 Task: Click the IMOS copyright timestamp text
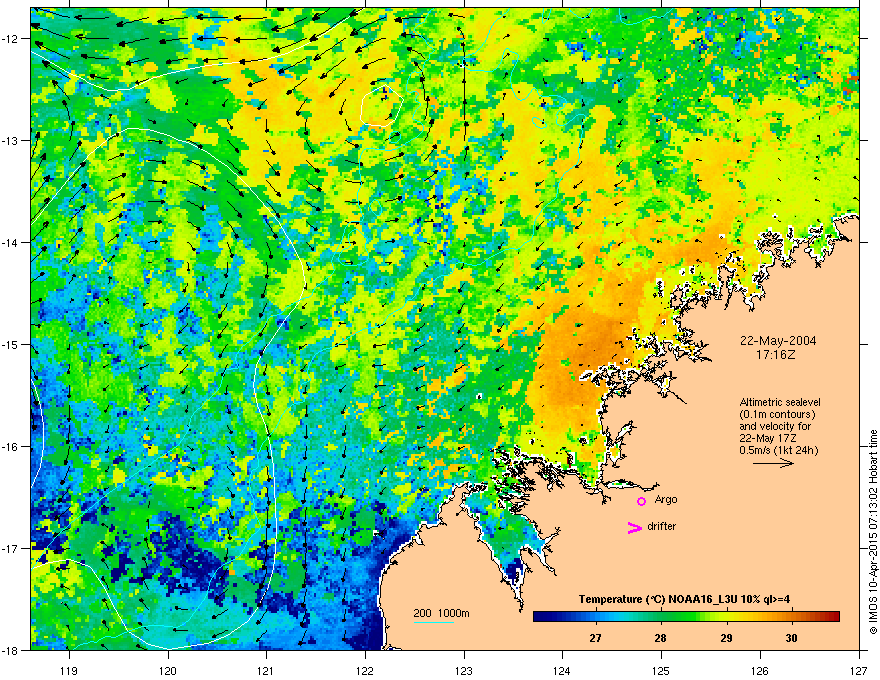click(873, 532)
